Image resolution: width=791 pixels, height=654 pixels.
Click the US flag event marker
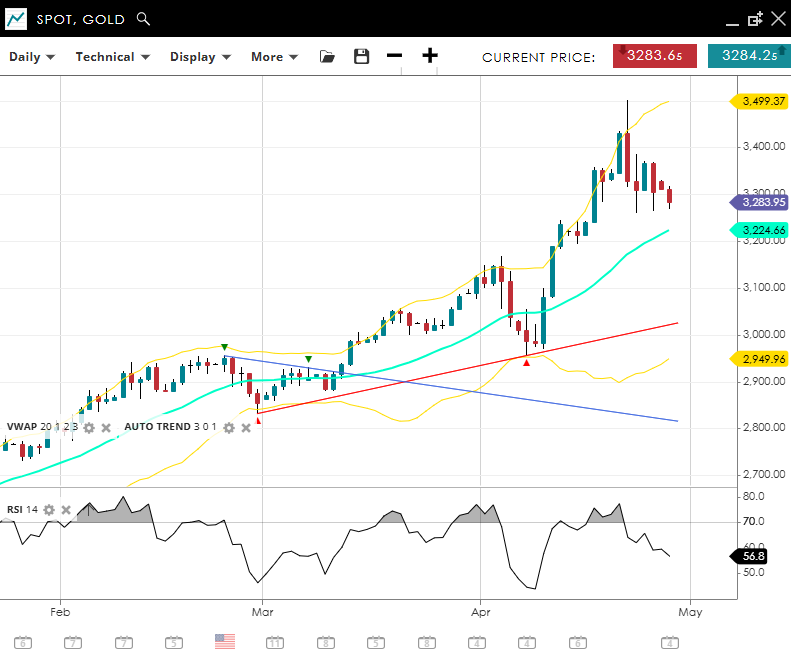coord(225,641)
